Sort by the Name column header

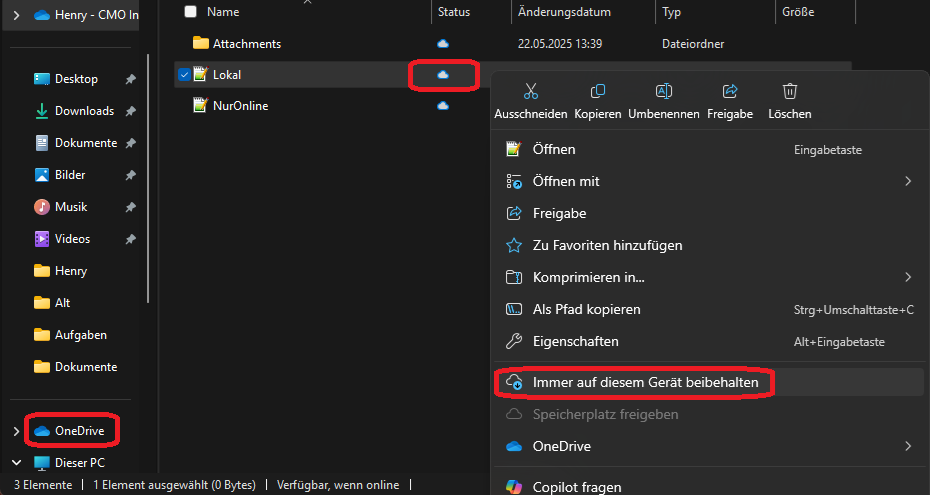[223, 11]
